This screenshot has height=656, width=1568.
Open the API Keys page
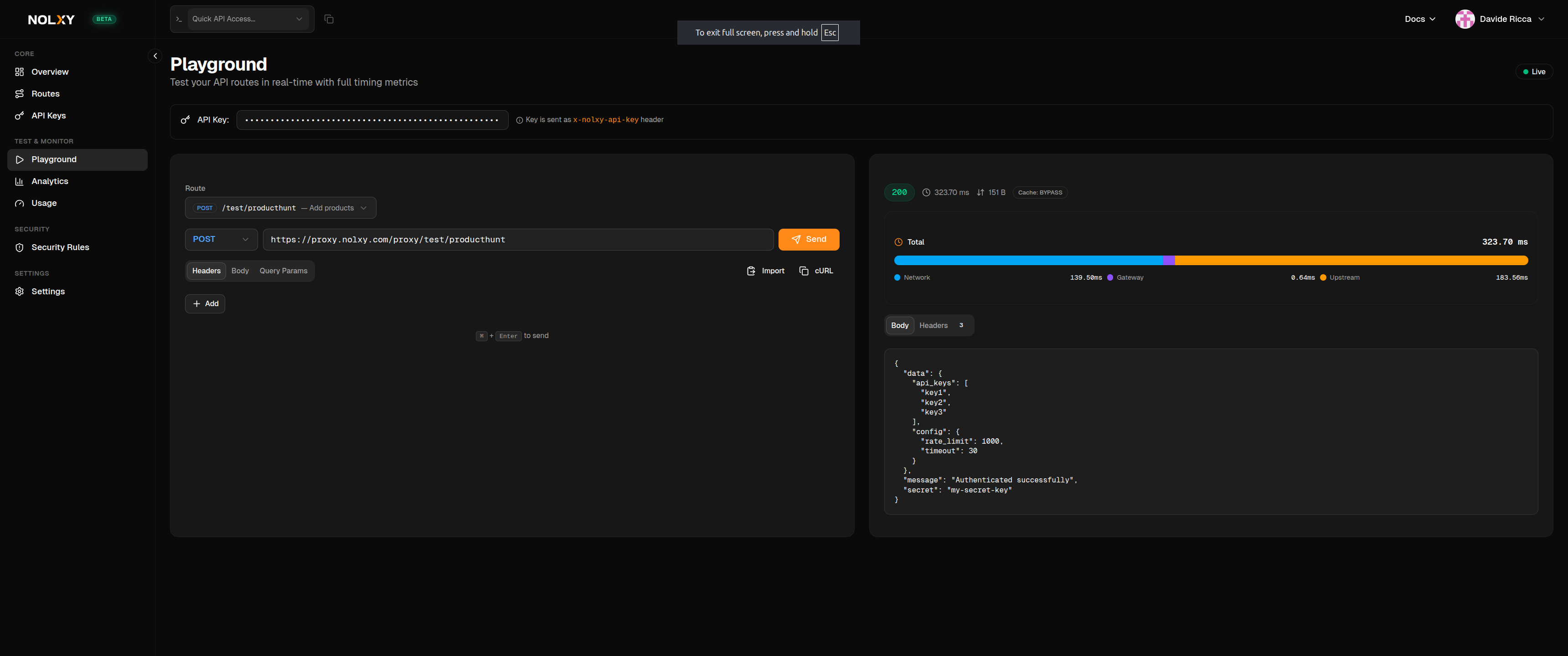[x=48, y=116]
